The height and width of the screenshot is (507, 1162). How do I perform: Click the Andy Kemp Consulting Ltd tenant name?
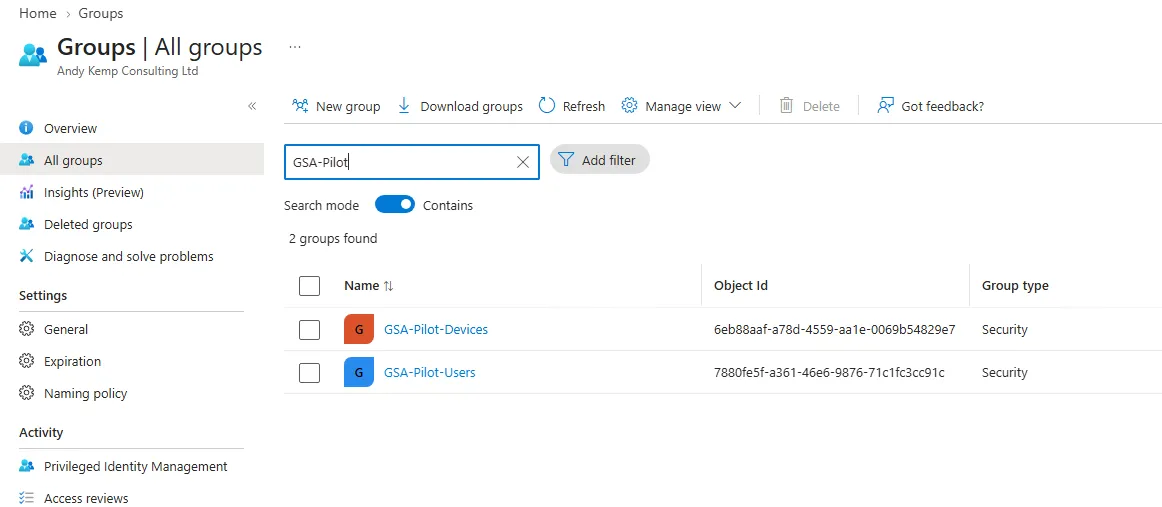(x=127, y=71)
